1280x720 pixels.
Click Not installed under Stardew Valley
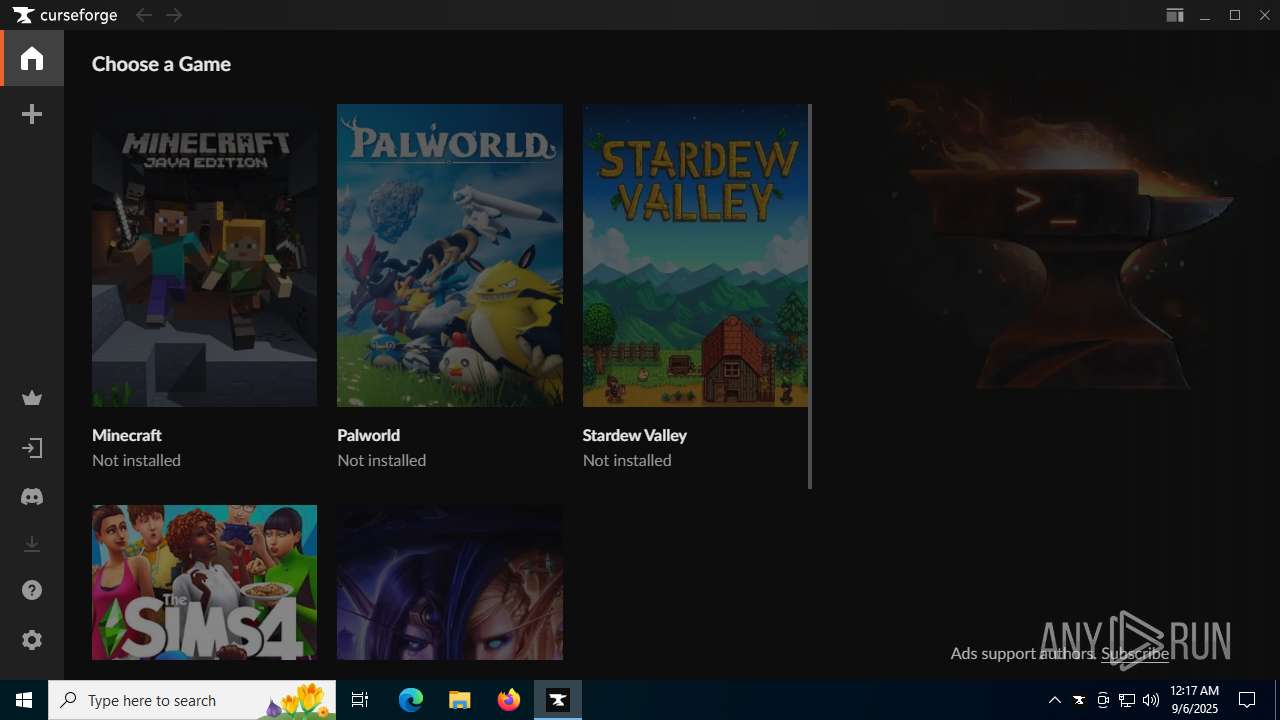(x=627, y=460)
